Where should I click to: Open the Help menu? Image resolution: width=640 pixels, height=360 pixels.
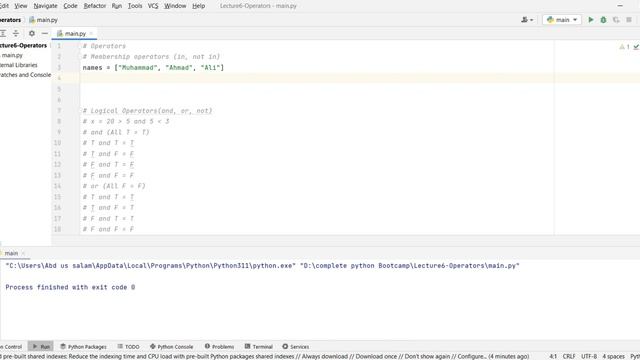coord(198,6)
